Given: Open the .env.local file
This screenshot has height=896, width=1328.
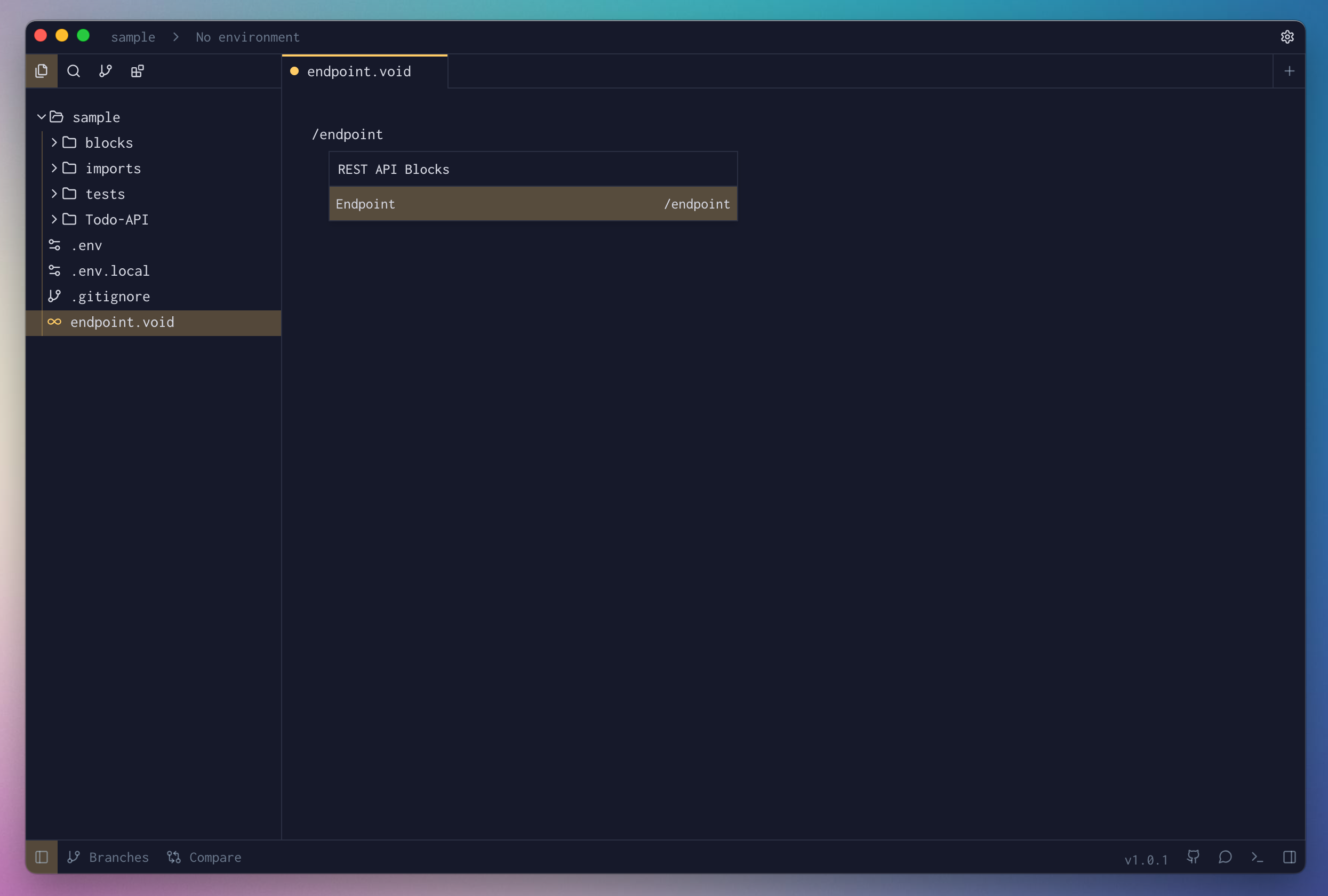Looking at the screenshot, I should click(x=110, y=271).
